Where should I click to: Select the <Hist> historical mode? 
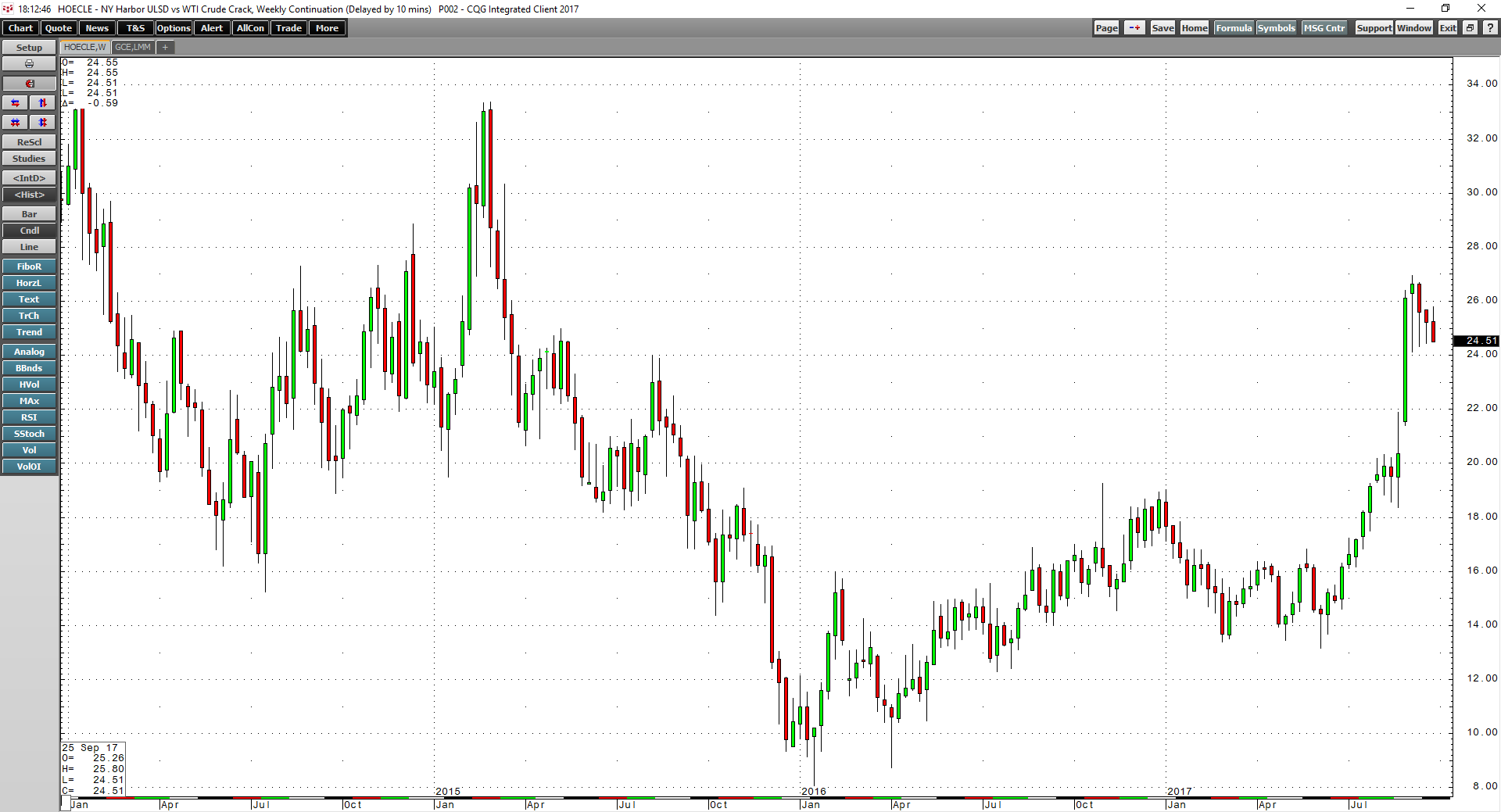point(29,195)
